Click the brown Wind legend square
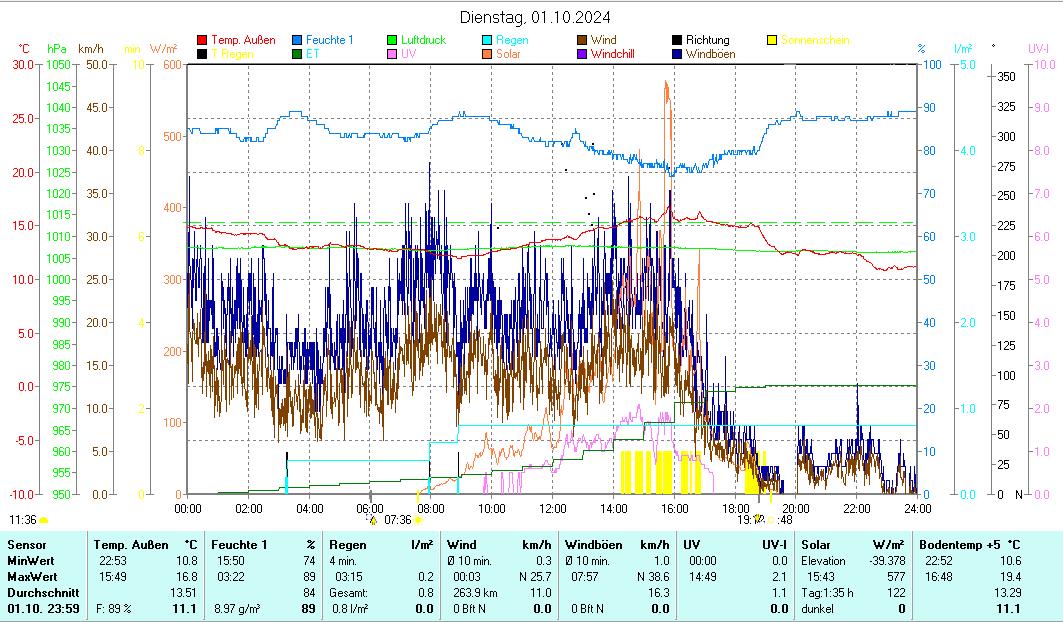Screen dimensions: 1063x622 coord(583,41)
